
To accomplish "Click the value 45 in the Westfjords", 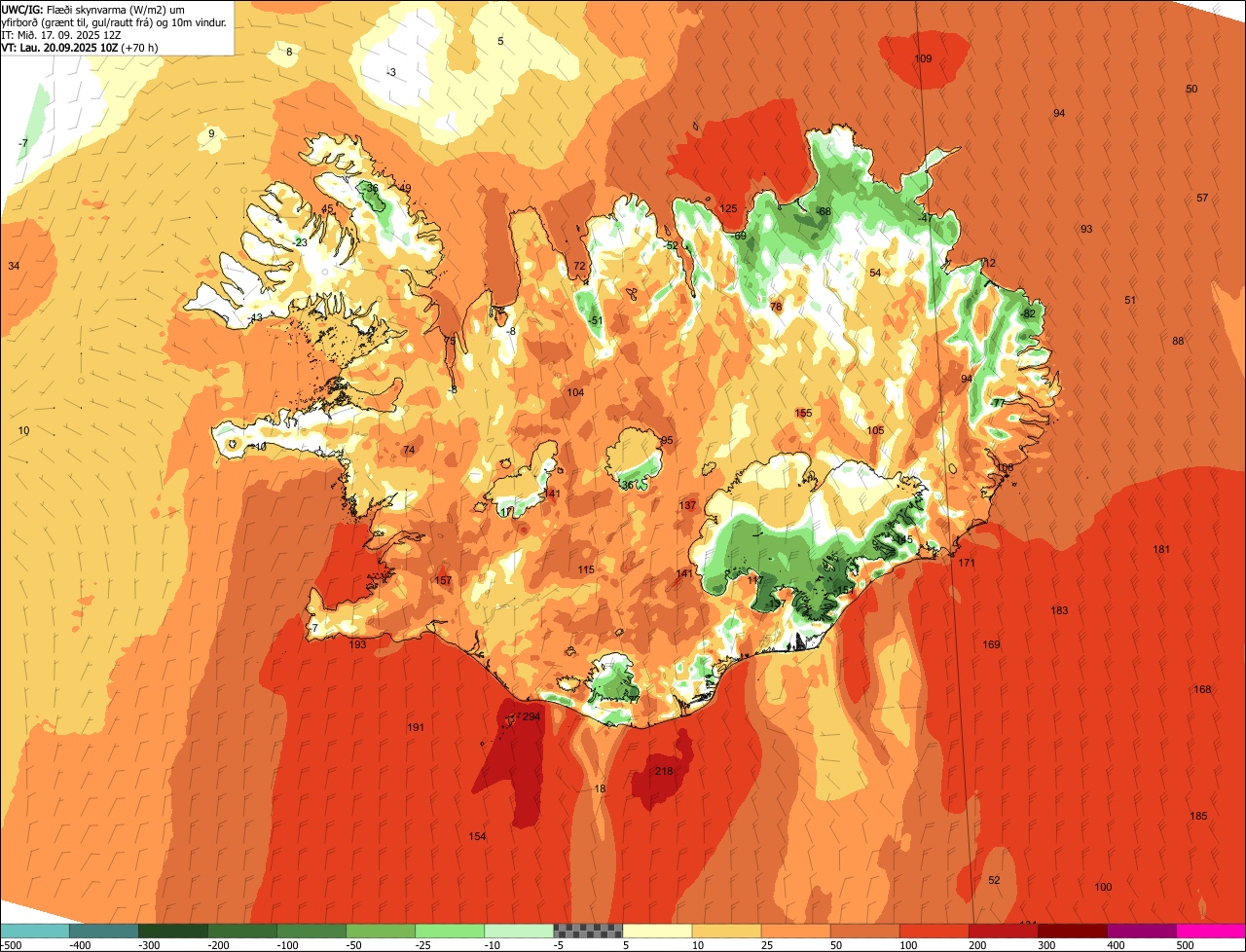I will click(327, 208).
